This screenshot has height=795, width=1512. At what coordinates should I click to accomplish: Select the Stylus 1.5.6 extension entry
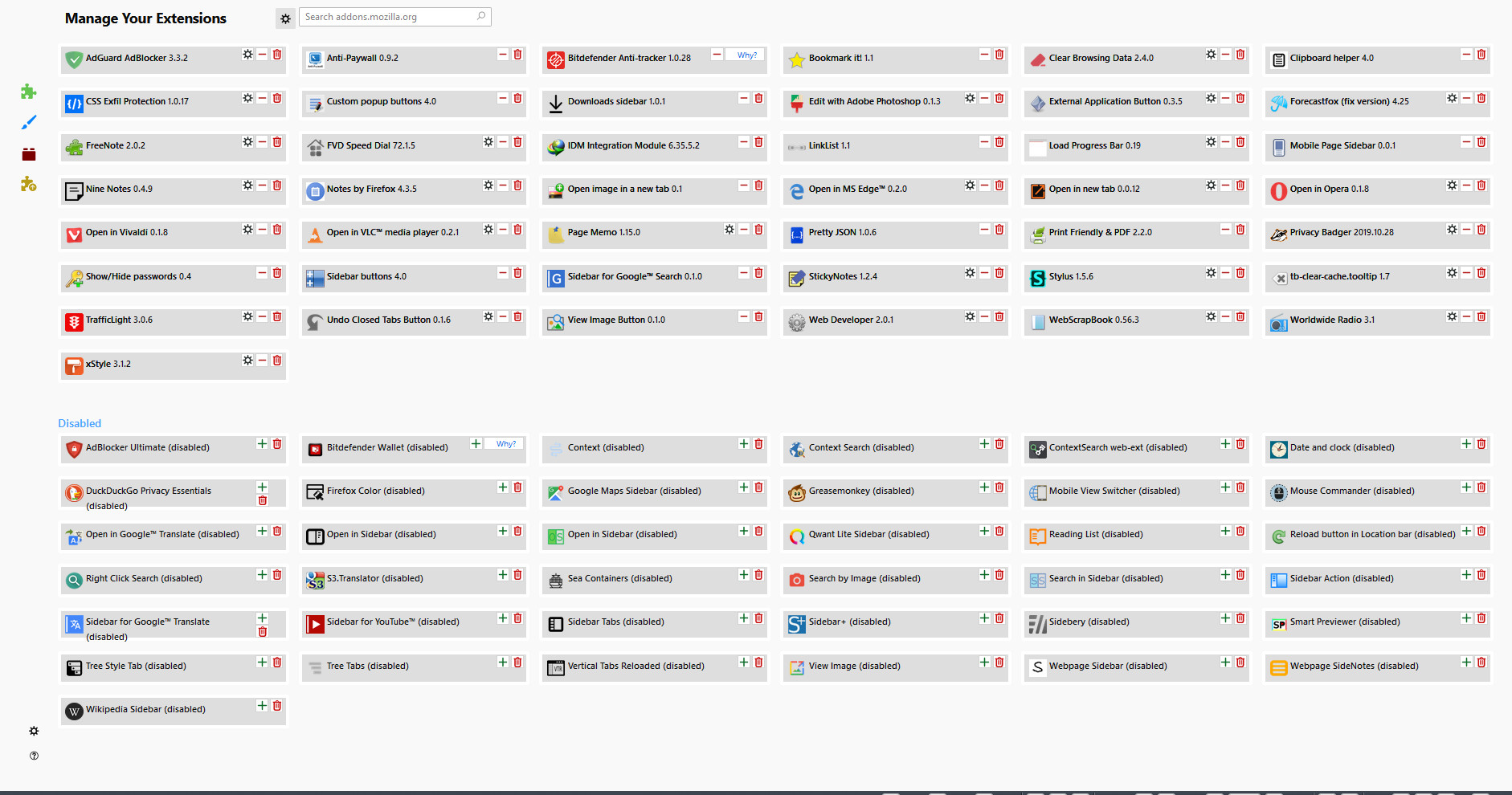pos(1137,277)
